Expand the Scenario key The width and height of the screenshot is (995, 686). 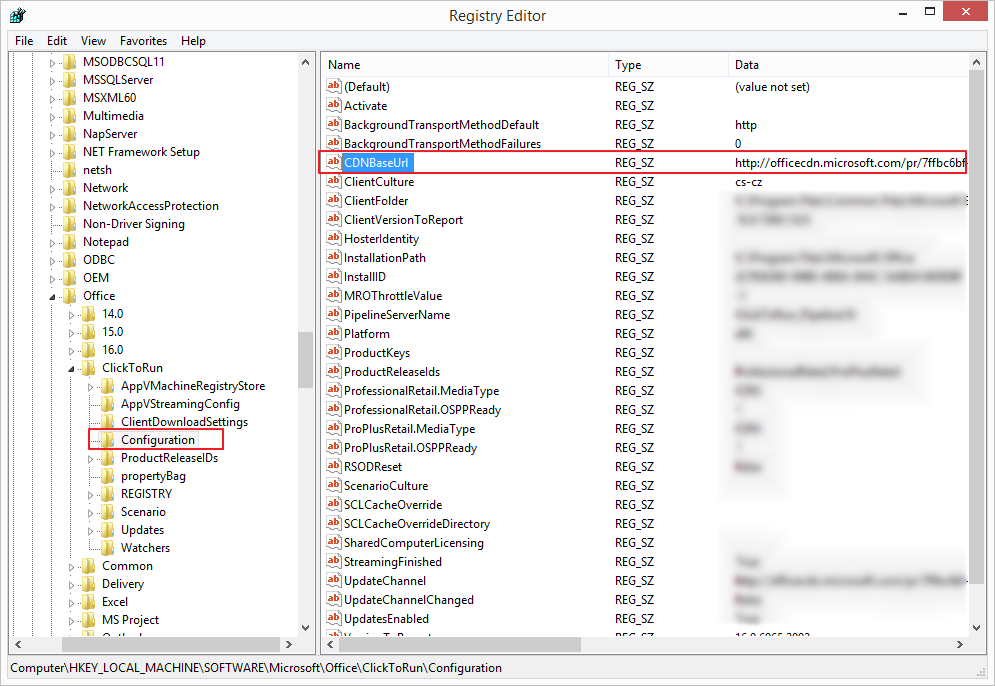point(91,513)
